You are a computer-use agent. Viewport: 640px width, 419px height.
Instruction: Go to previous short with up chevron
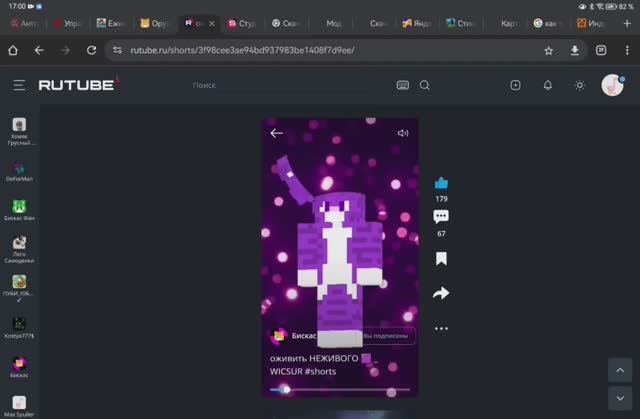click(x=620, y=370)
